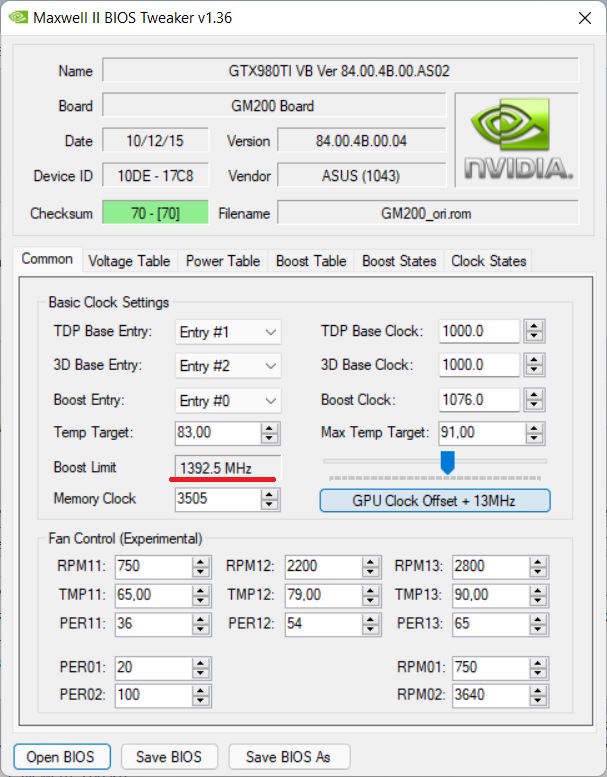Click the PER01 input field
The height and width of the screenshot is (777, 607).
[154, 667]
